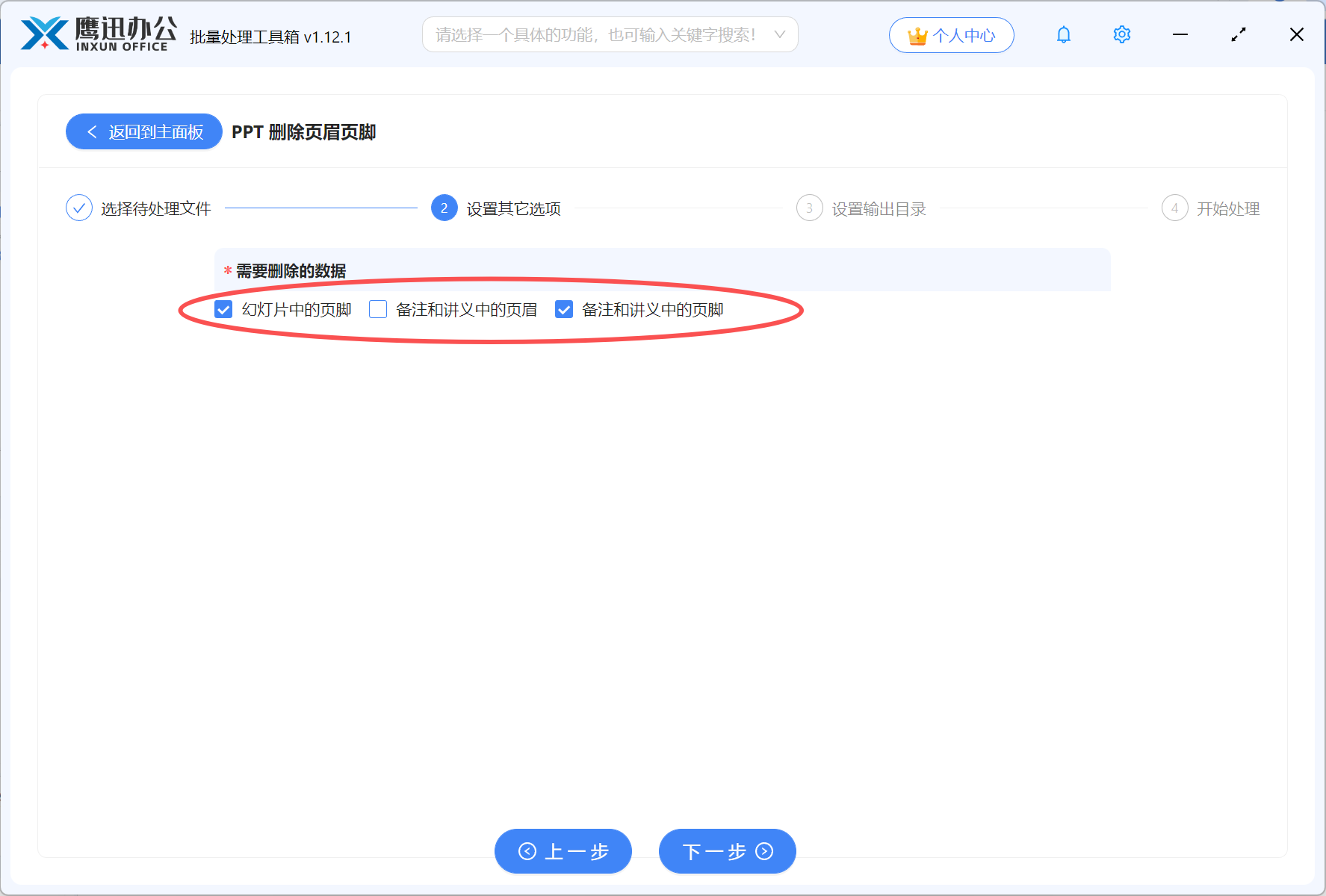Uncheck 幻灯片中的页脚 checkbox
The height and width of the screenshot is (896, 1326).
pos(223,309)
